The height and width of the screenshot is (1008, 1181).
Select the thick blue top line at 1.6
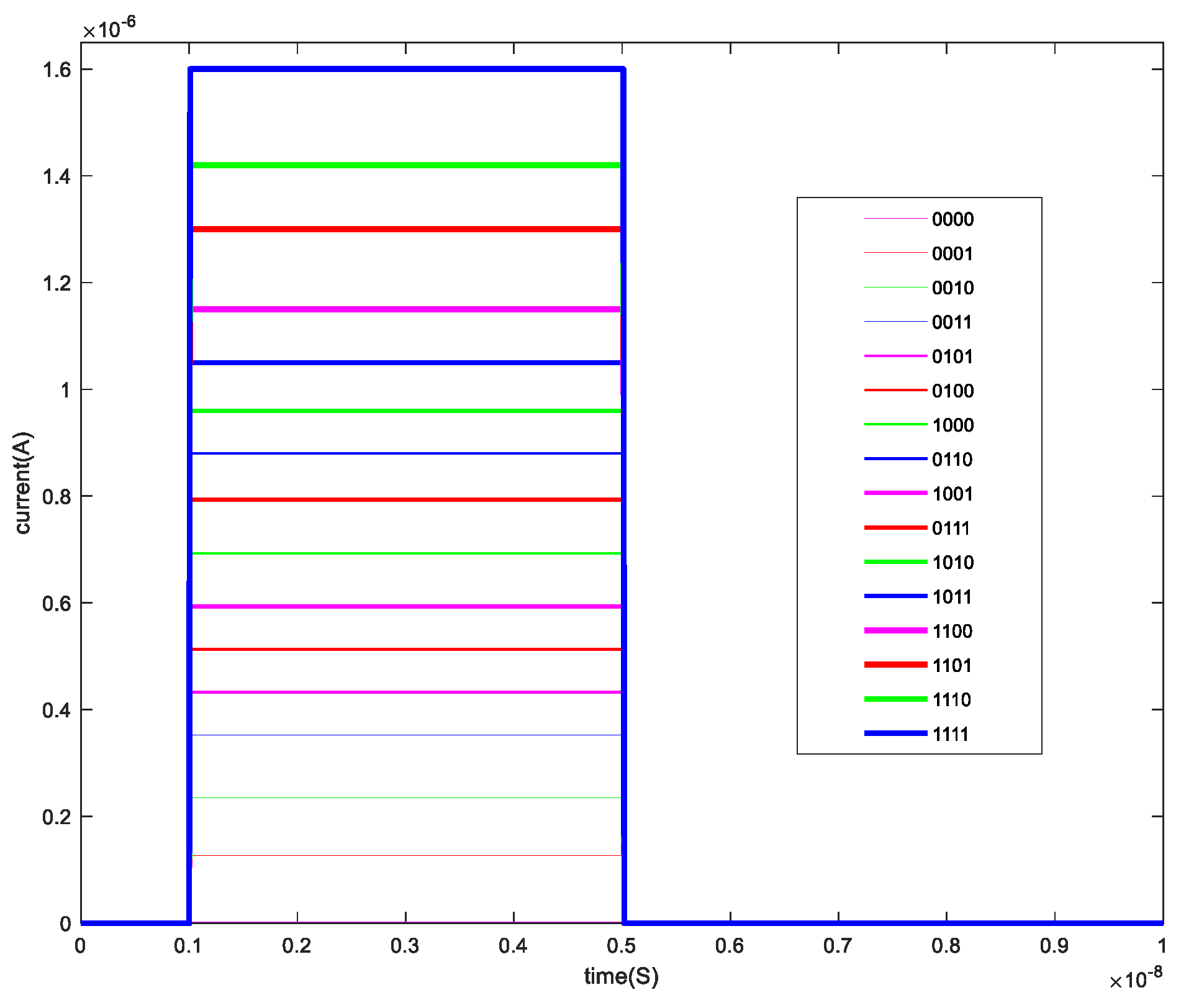[x=404, y=70]
